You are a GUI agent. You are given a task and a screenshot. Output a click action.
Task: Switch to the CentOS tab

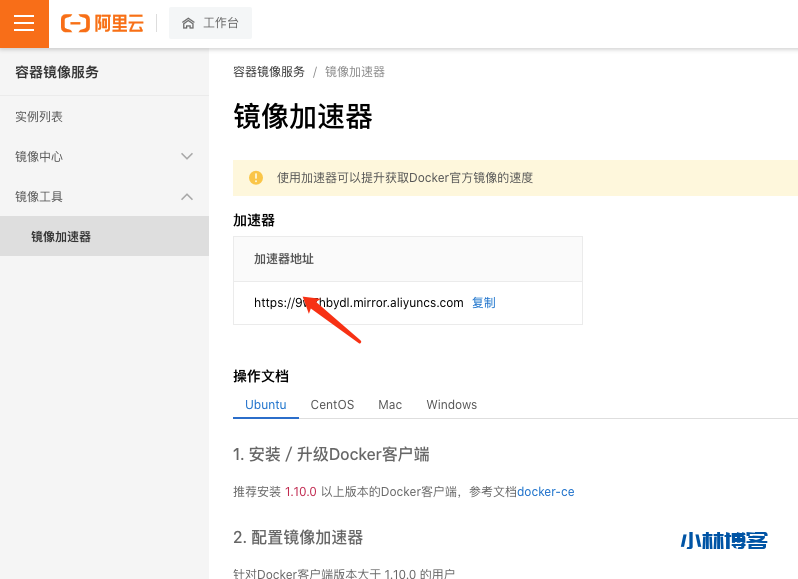coord(332,405)
